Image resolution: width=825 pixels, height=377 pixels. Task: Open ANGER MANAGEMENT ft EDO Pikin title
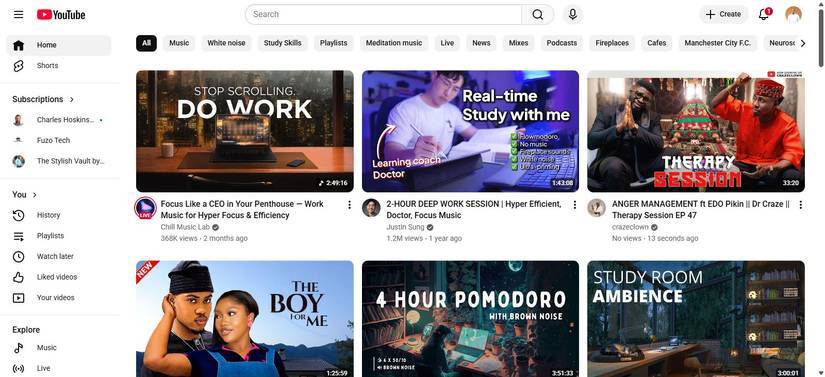pyautogui.click(x=701, y=209)
